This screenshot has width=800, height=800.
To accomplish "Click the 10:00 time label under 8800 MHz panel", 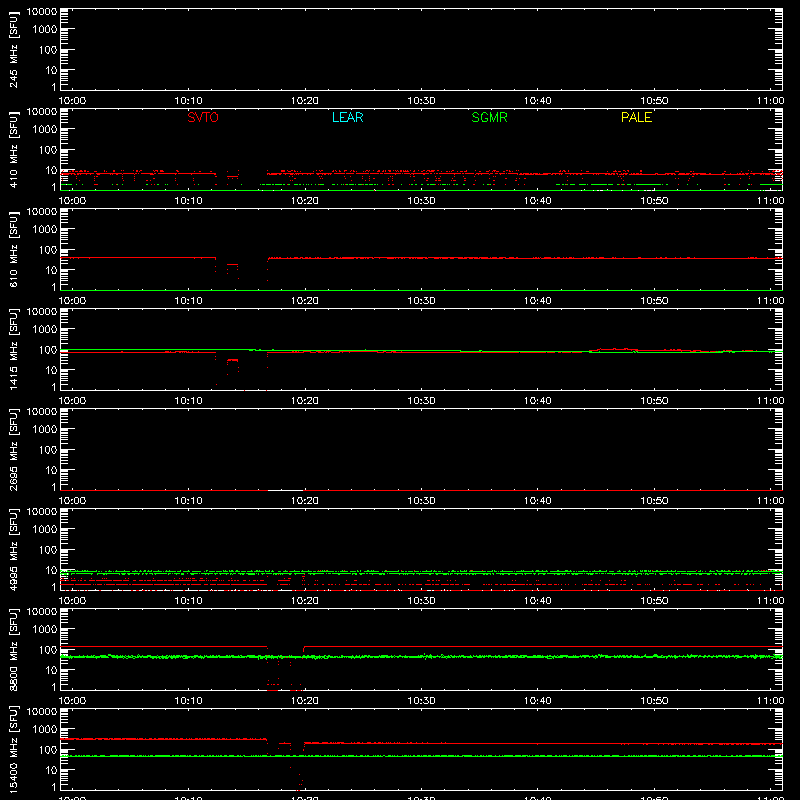I will pyautogui.click(x=72, y=701).
